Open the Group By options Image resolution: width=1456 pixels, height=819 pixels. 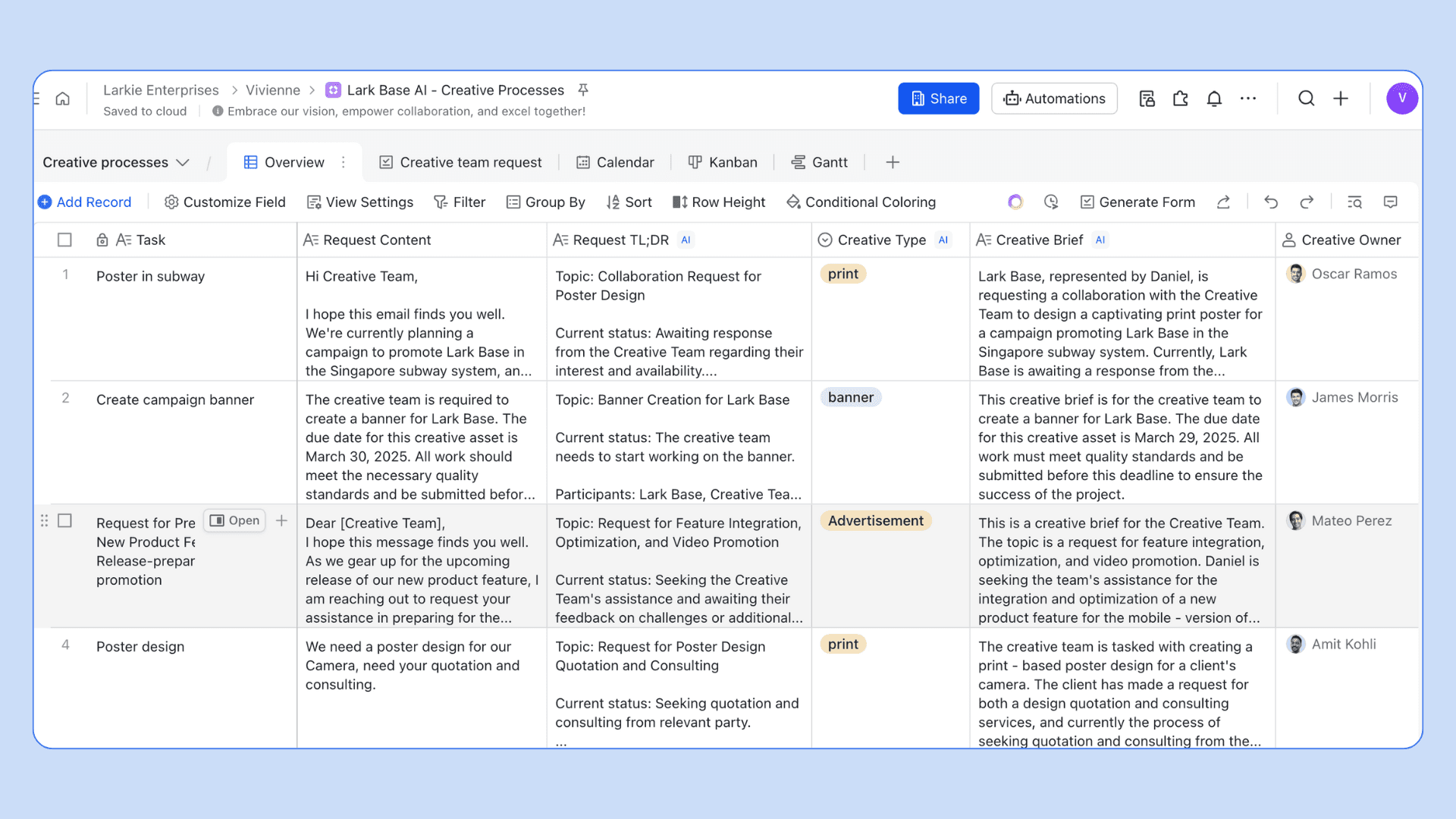(x=546, y=202)
